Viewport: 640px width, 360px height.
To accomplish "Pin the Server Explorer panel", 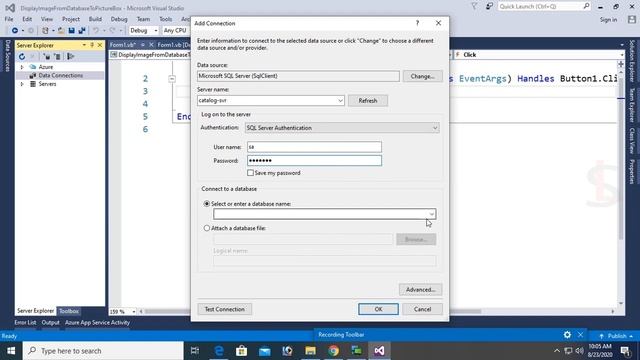I will (x=92, y=45).
